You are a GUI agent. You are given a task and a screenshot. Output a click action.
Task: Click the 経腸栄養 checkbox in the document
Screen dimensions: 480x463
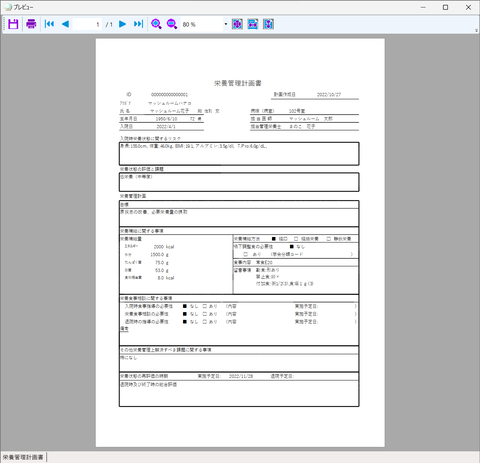coord(296,239)
